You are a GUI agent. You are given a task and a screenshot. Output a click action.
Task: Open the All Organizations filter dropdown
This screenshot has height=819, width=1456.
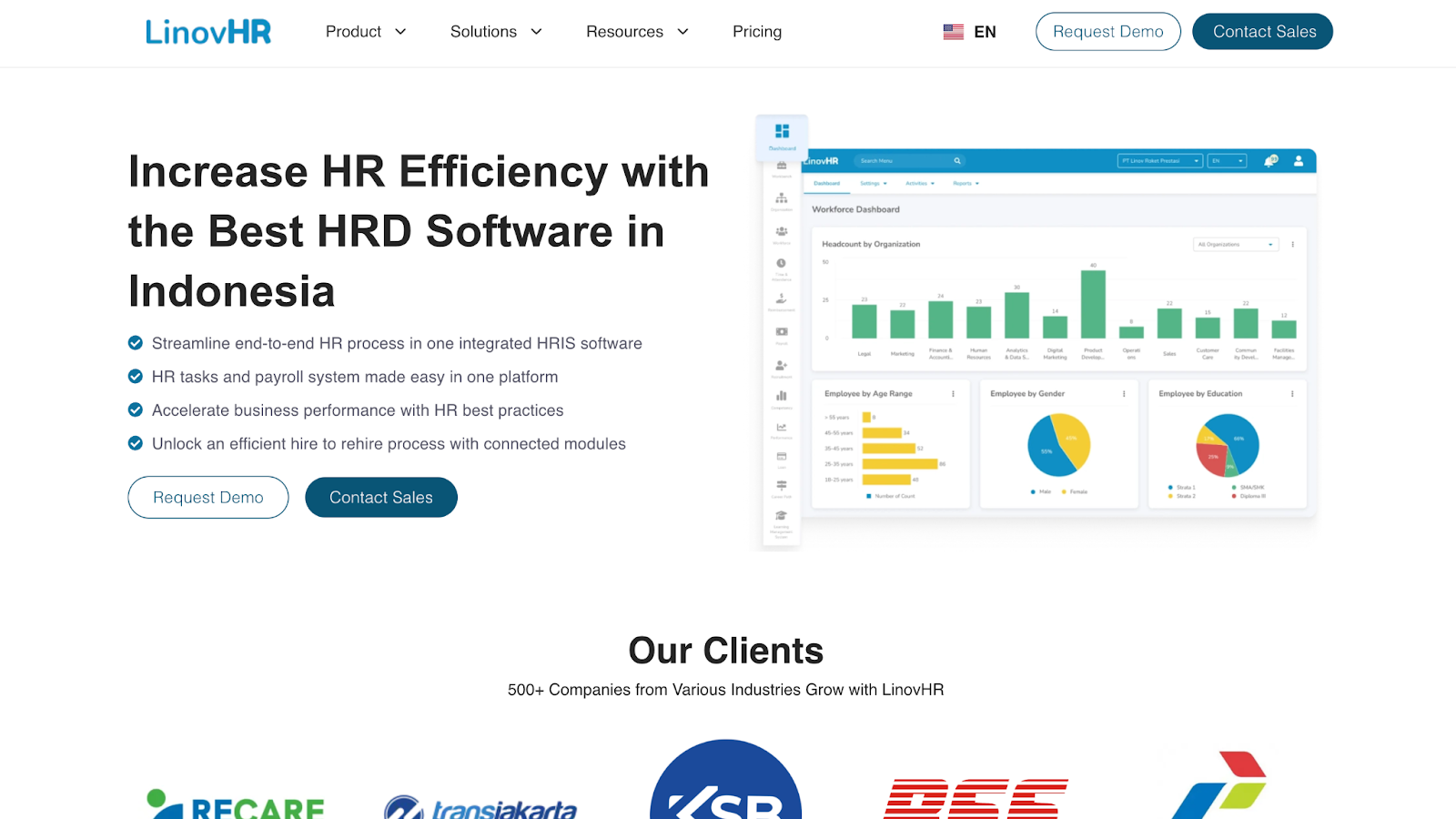click(x=1236, y=244)
